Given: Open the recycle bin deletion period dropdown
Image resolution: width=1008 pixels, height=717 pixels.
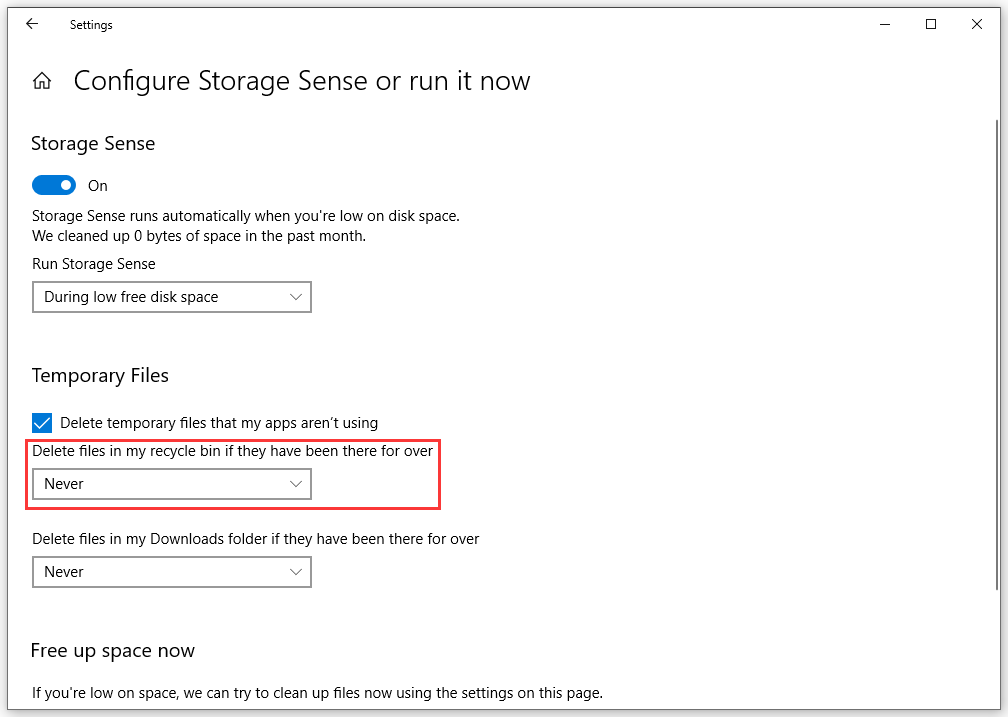Looking at the screenshot, I should click(x=172, y=484).
